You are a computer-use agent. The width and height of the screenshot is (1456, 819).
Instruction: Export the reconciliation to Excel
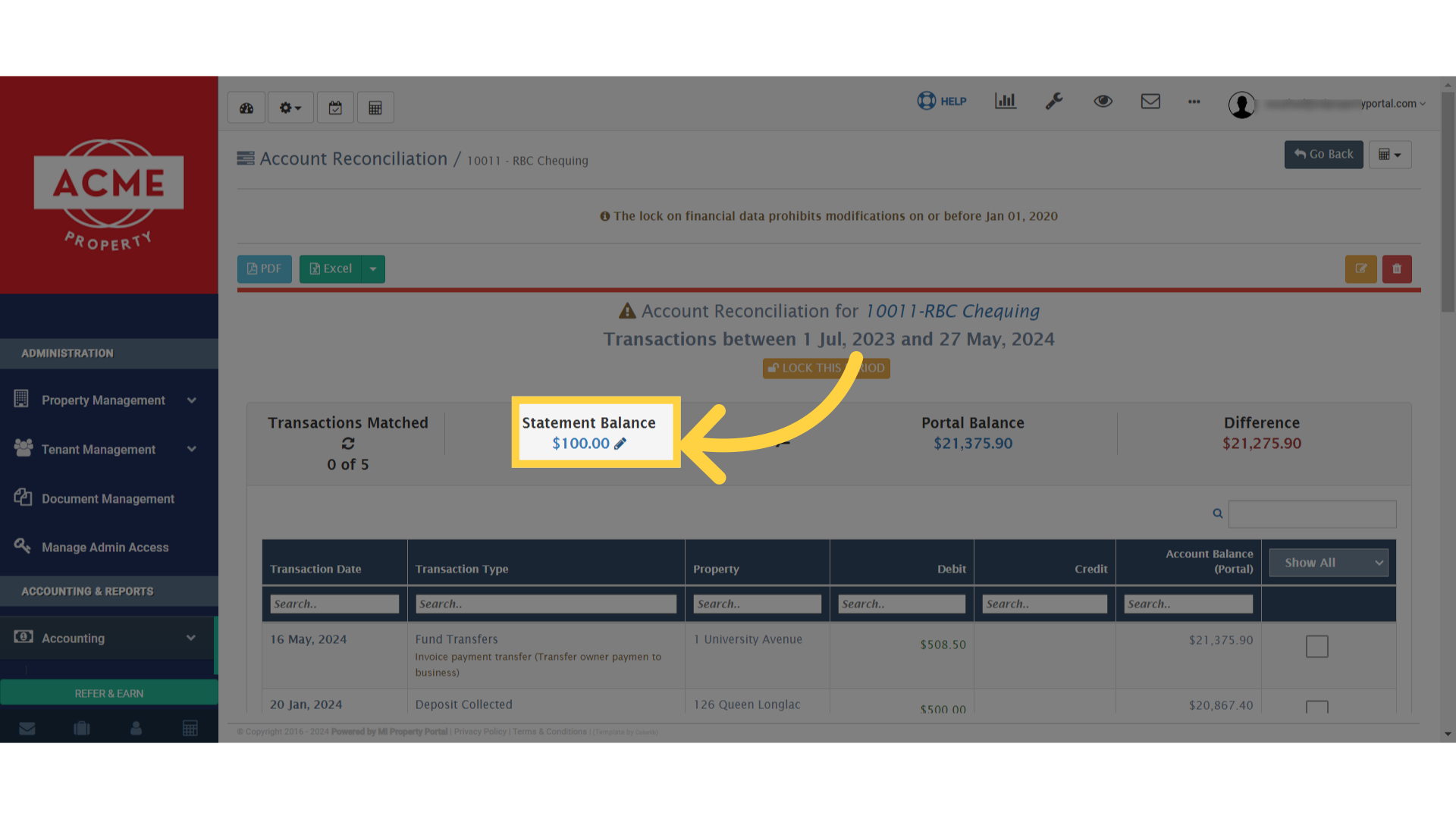[x=331, y=269]
